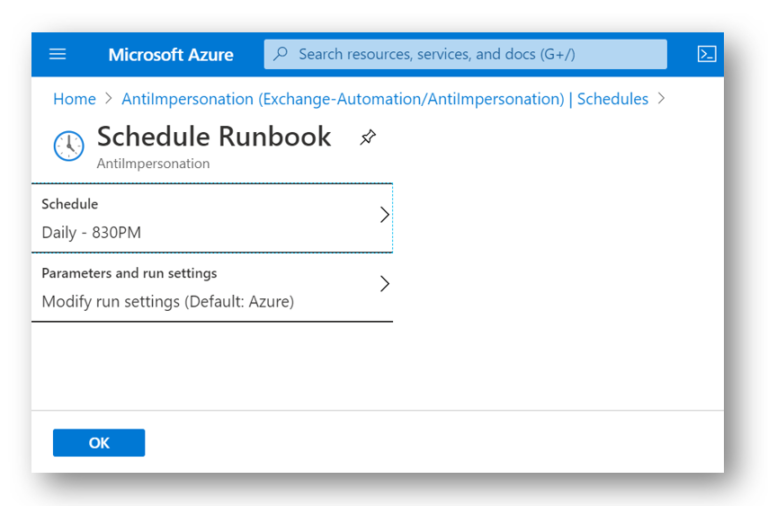Focus the Search resources input field

(465, 54)
